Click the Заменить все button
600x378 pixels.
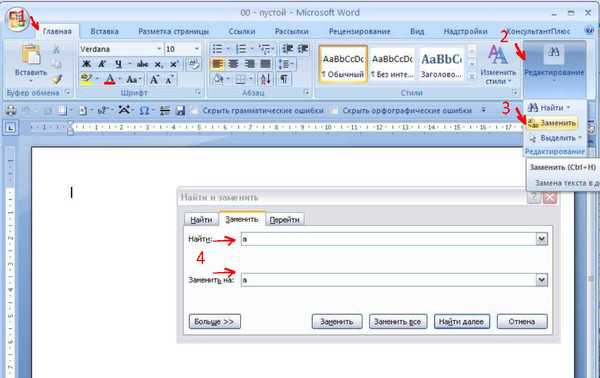tap(397, 322)
